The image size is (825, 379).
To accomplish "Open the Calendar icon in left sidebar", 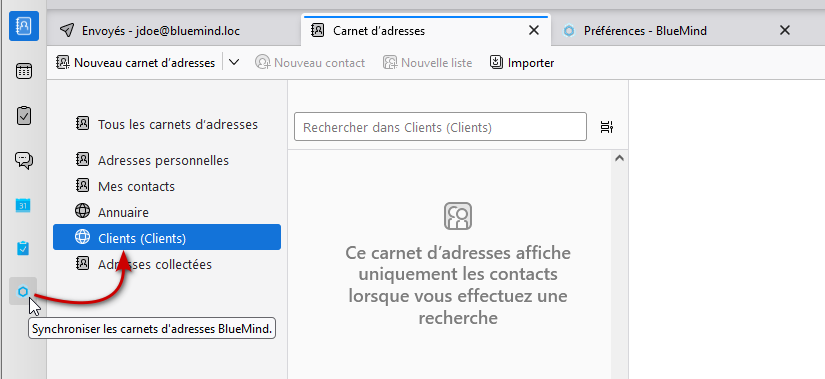I will coord(24,71).
